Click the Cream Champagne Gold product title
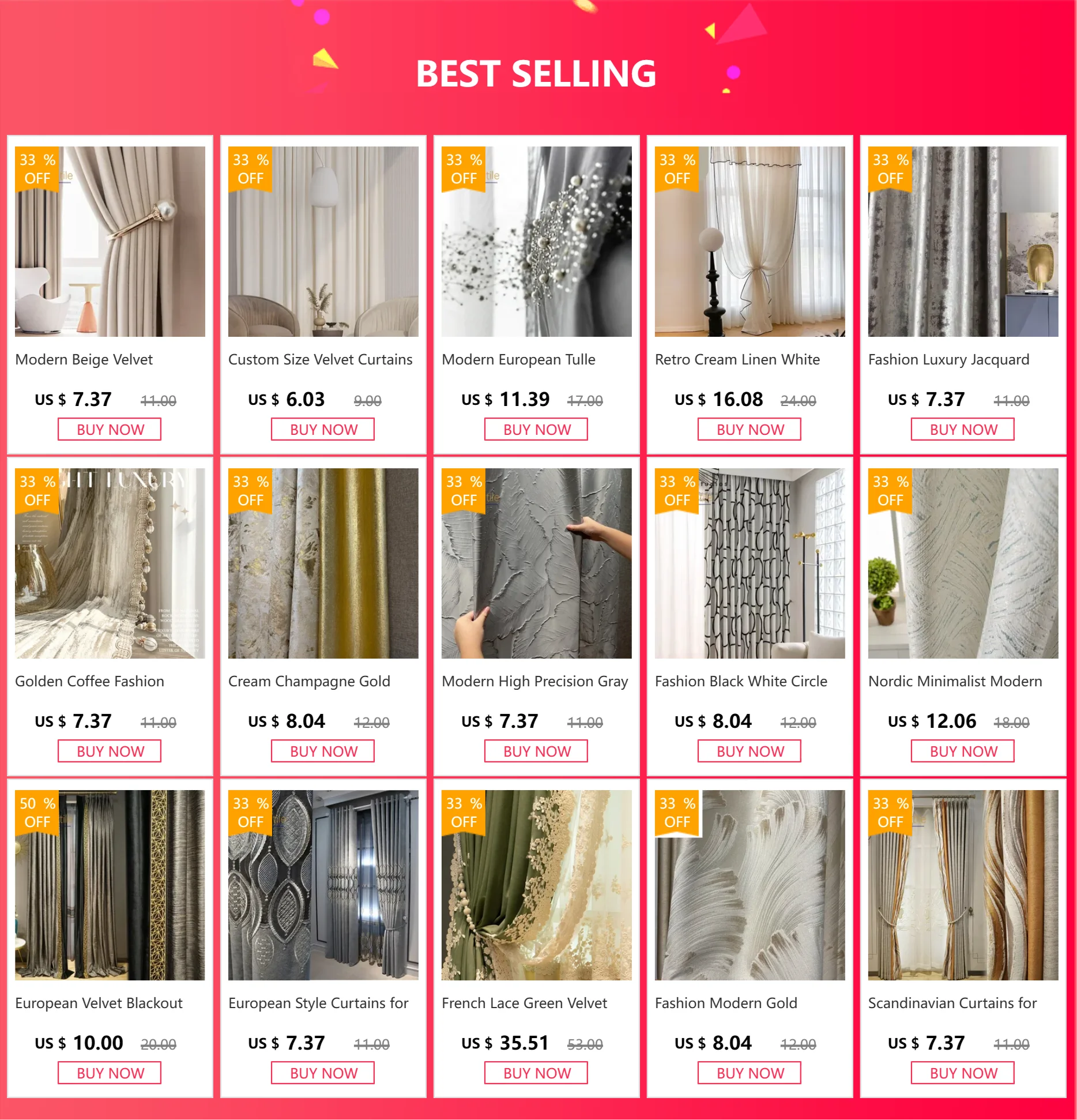The height and width of the screenshot is (1120, 1077). tap(309, 681)
